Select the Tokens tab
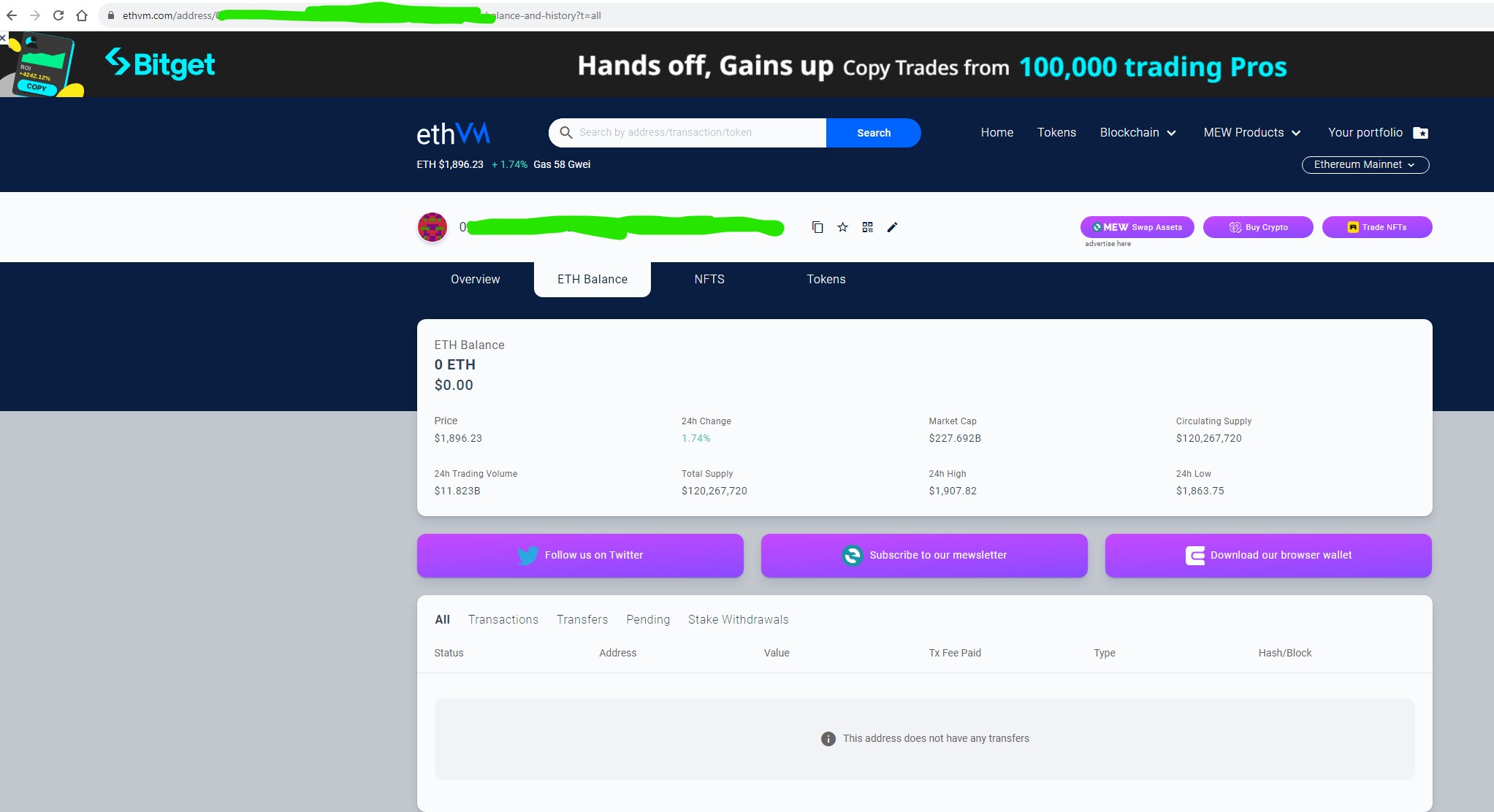The width and height of the screenshot is (1494, 812). pyautogui.click(x=824, y=279)
